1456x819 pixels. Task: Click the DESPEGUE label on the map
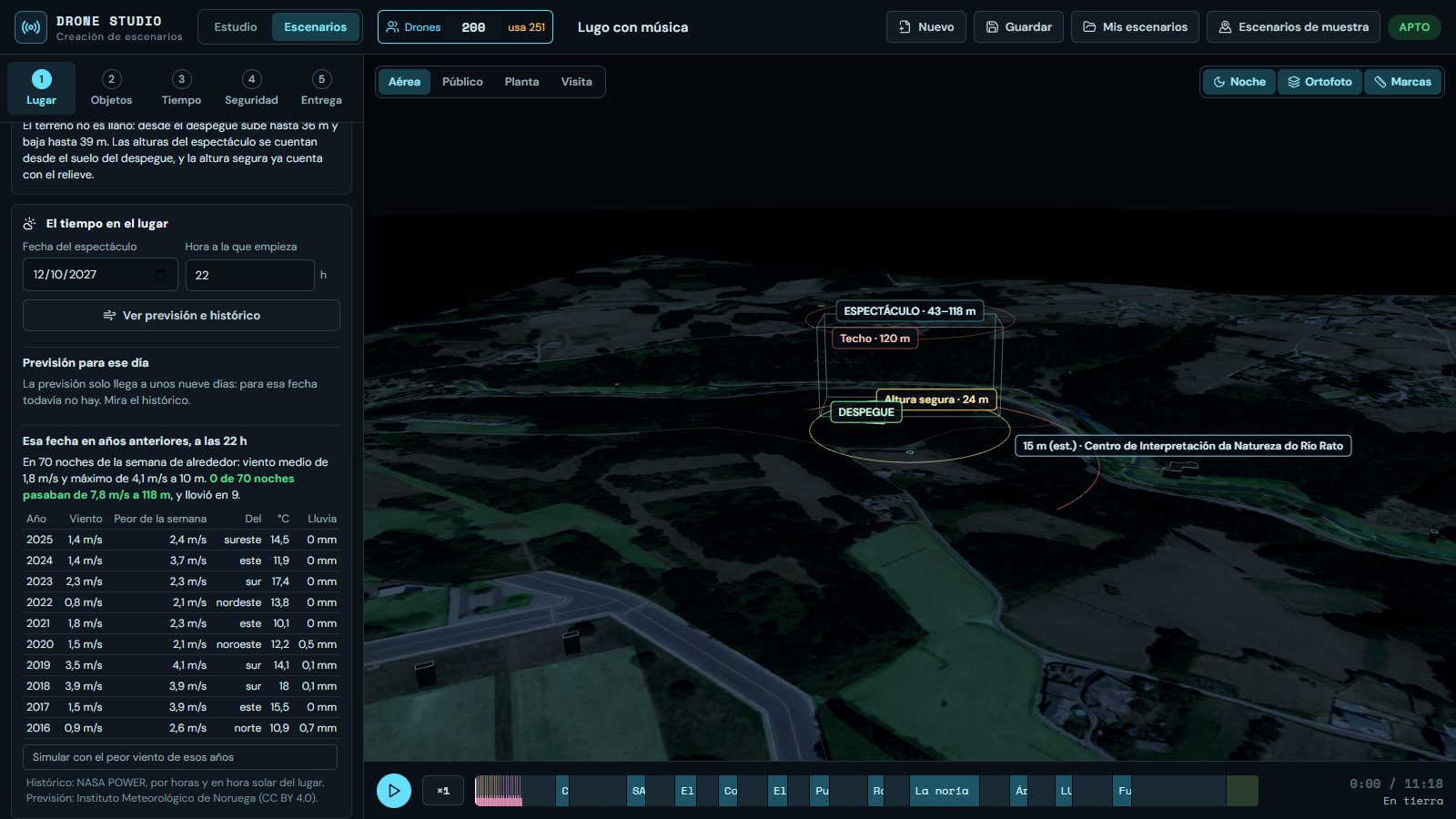click(866, 412)
